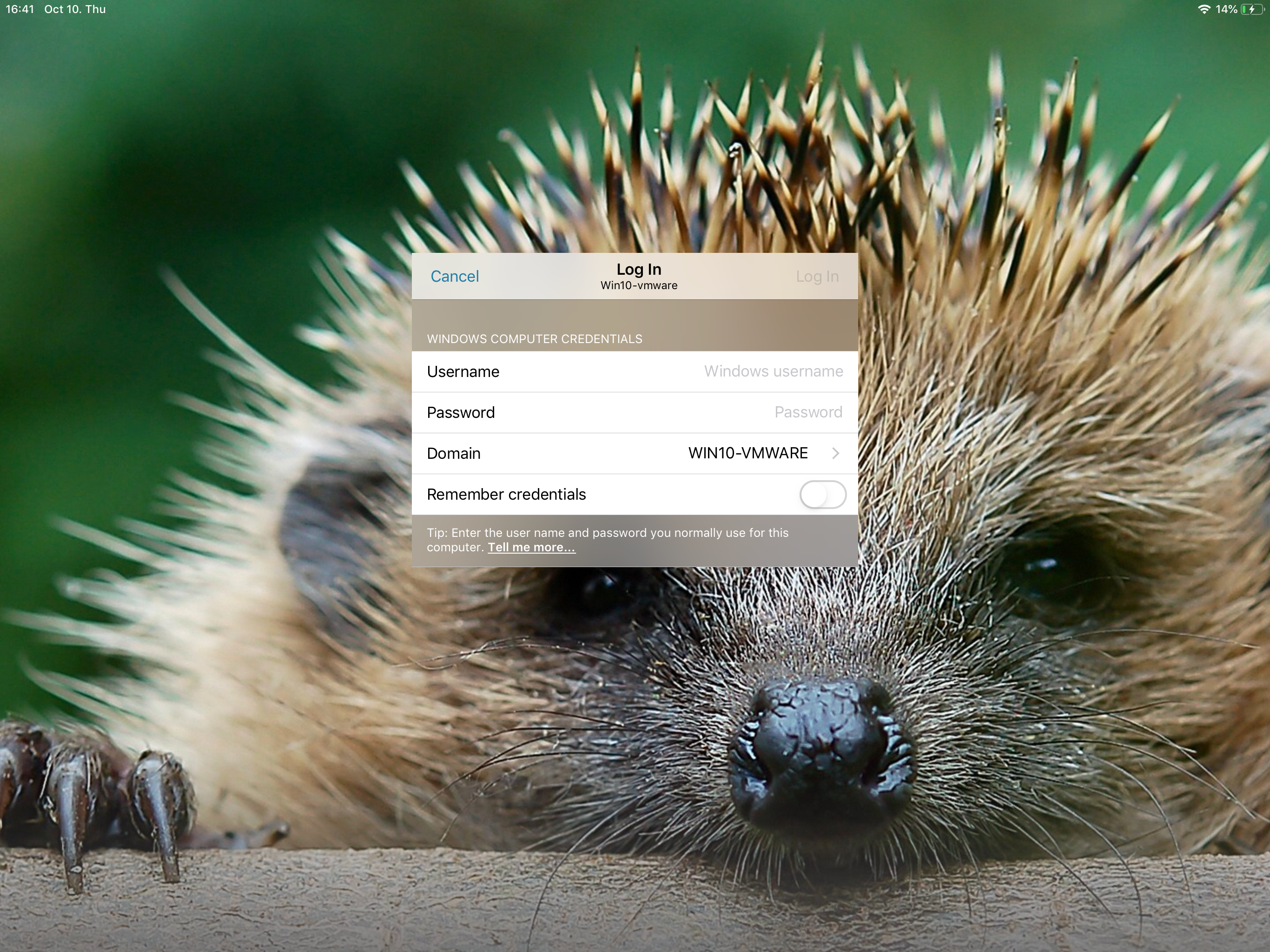
Task: Select the Username label
Action: click(463, 371)
